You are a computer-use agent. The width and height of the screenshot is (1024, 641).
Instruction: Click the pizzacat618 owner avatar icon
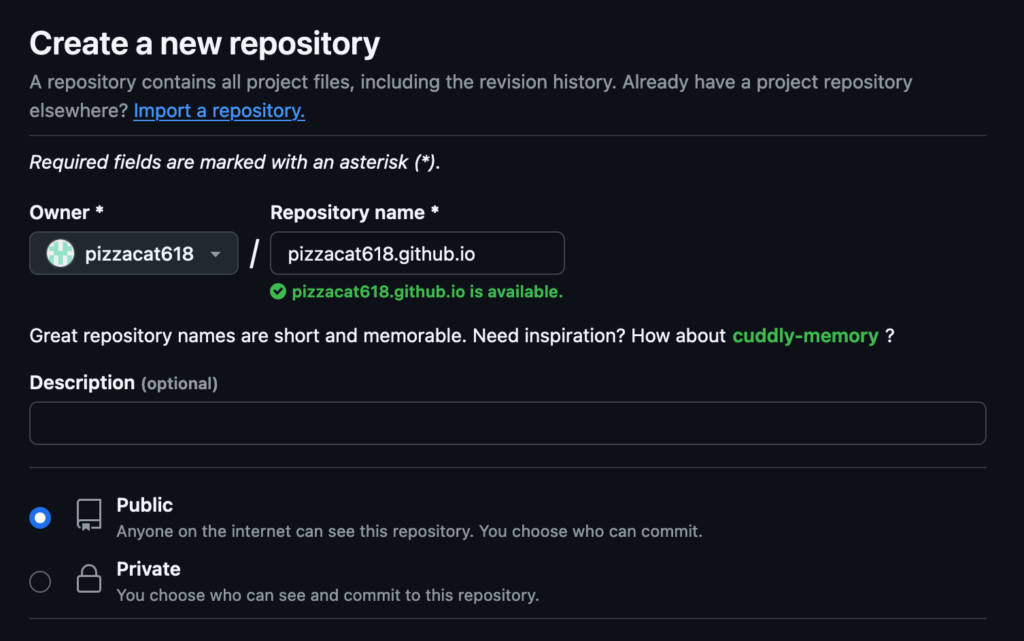point(60,253)
